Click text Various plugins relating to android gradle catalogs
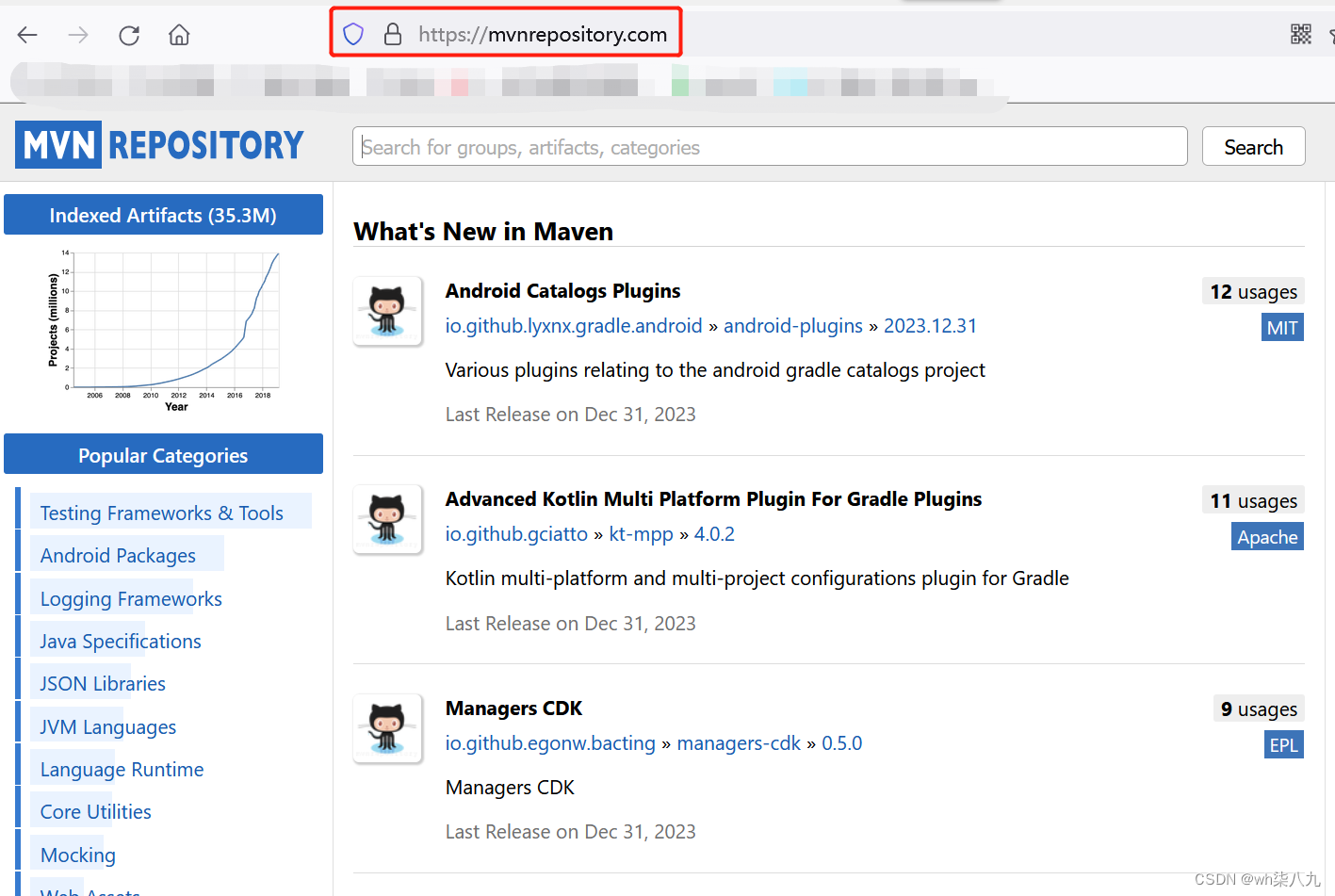Viewport: 1335px width, 896px height. pos(715,369)
